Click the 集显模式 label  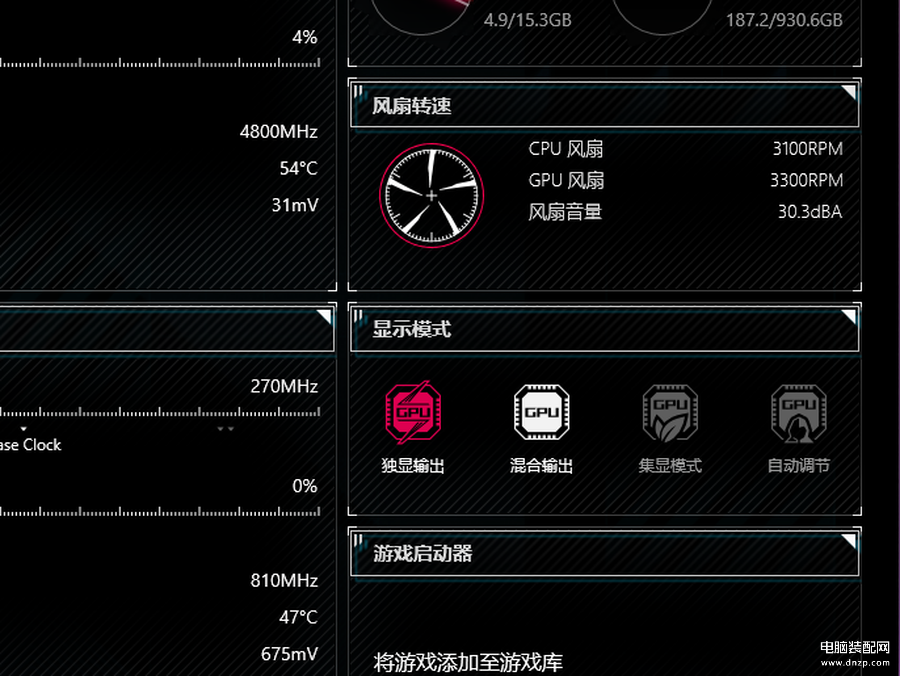670,465
